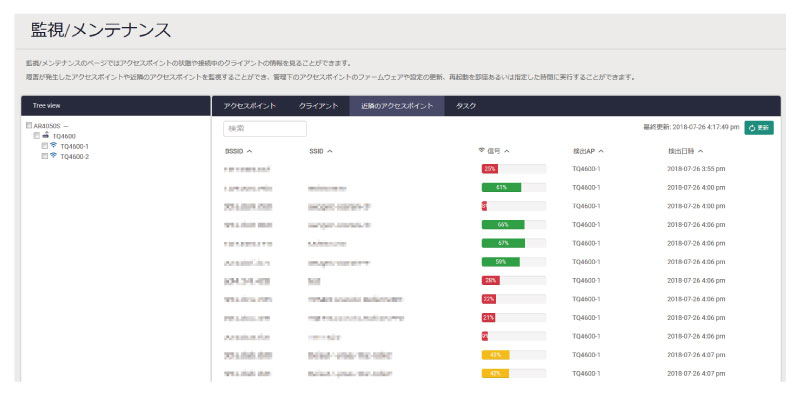Collapse the AR4050S tree node

tap(66, 126)
